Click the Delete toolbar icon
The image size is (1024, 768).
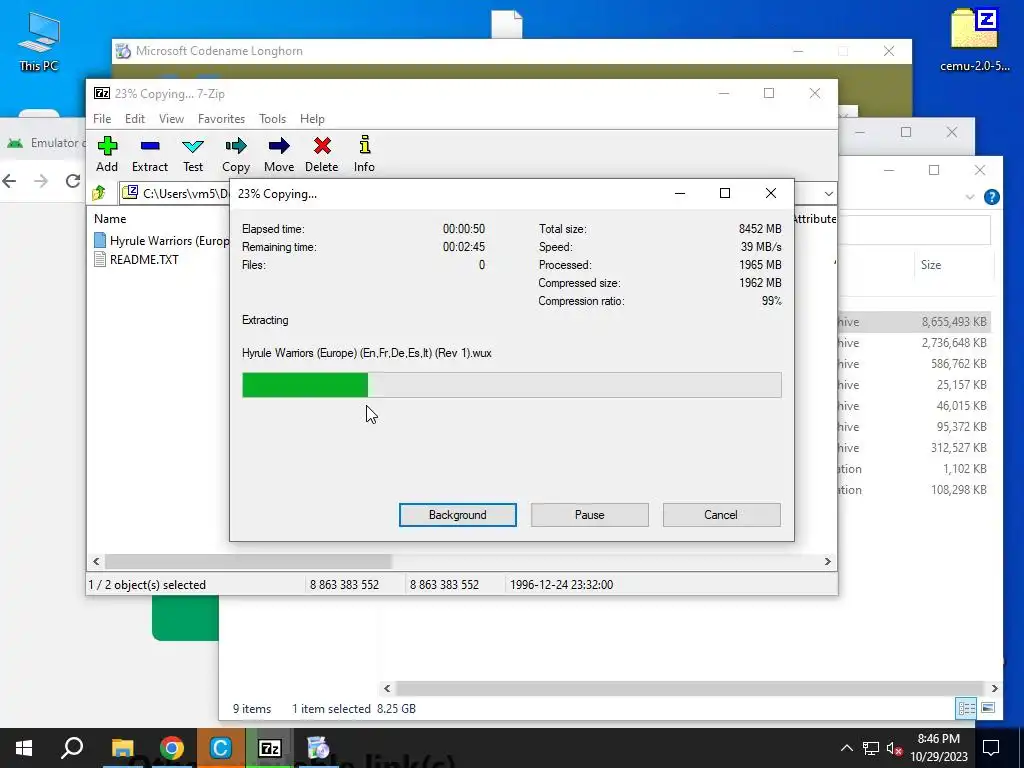point(321,154)
